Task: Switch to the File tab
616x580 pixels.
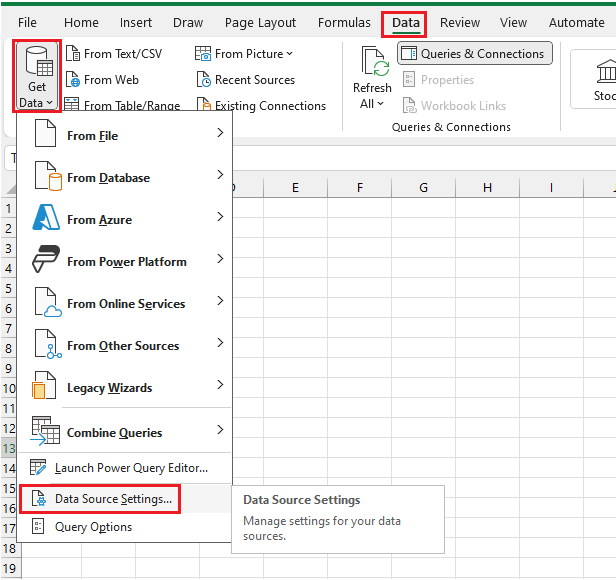Action: pos(27,22)
